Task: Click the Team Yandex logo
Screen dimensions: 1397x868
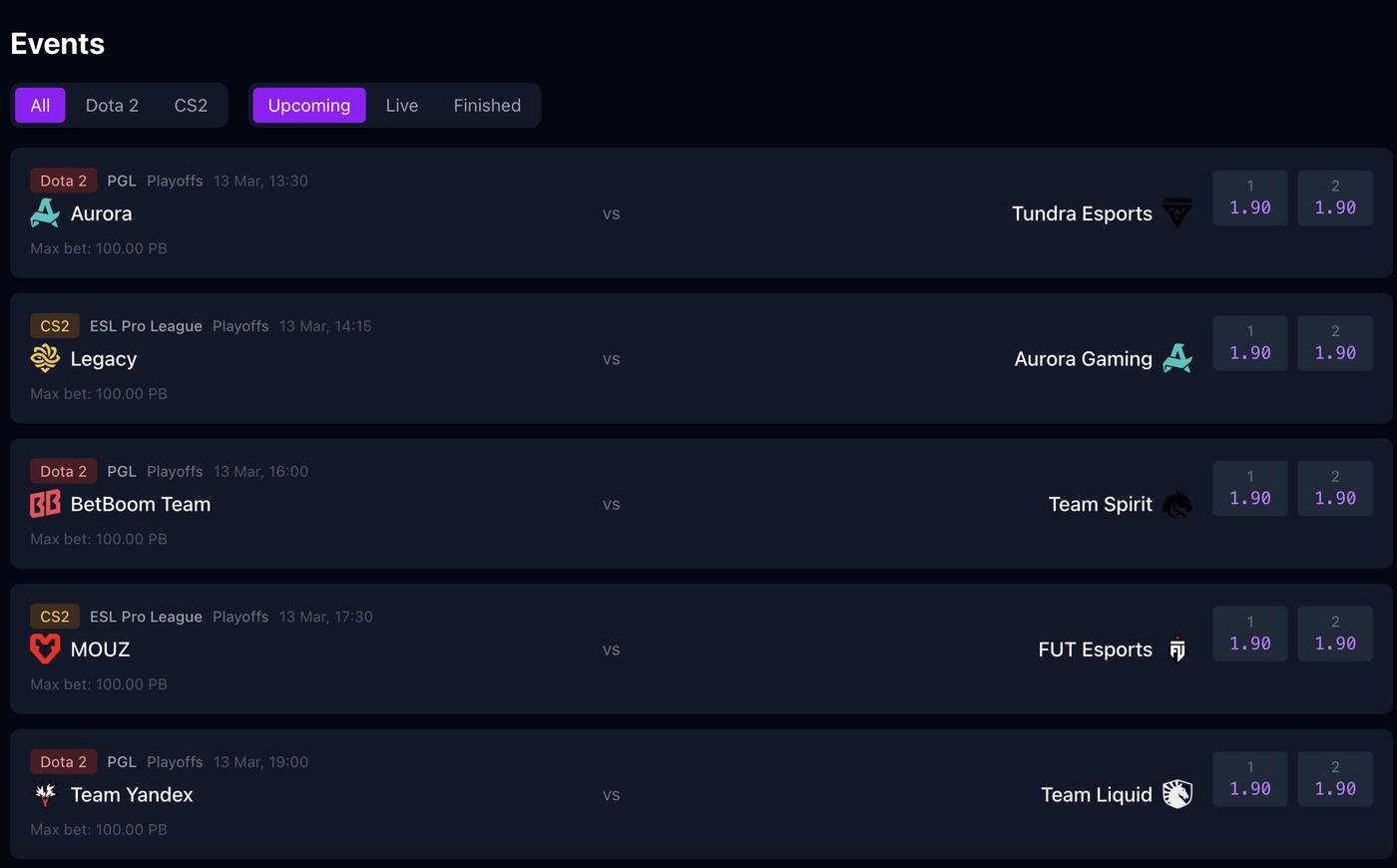Action: tap(45, 794)
